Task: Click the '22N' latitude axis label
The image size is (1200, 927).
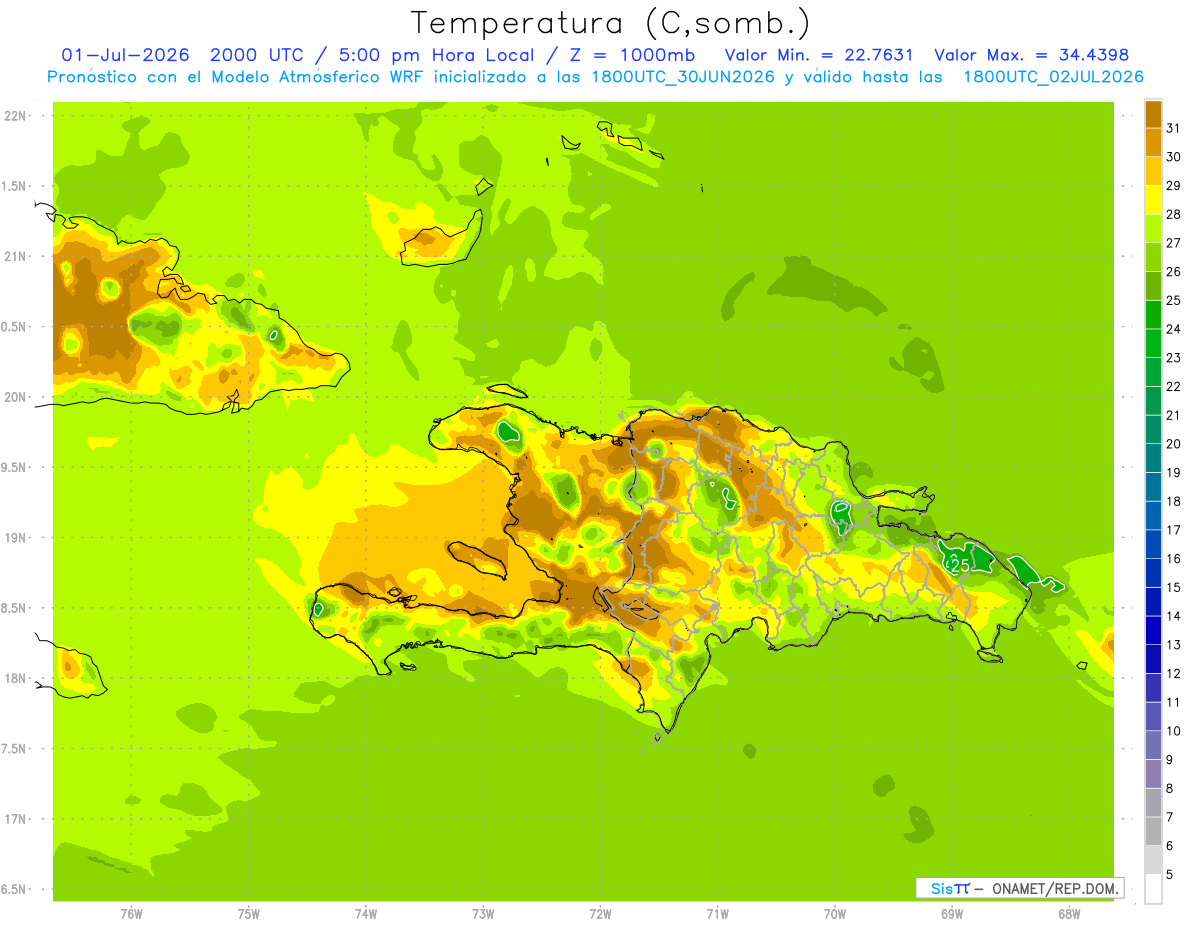Action: (14, 116)
